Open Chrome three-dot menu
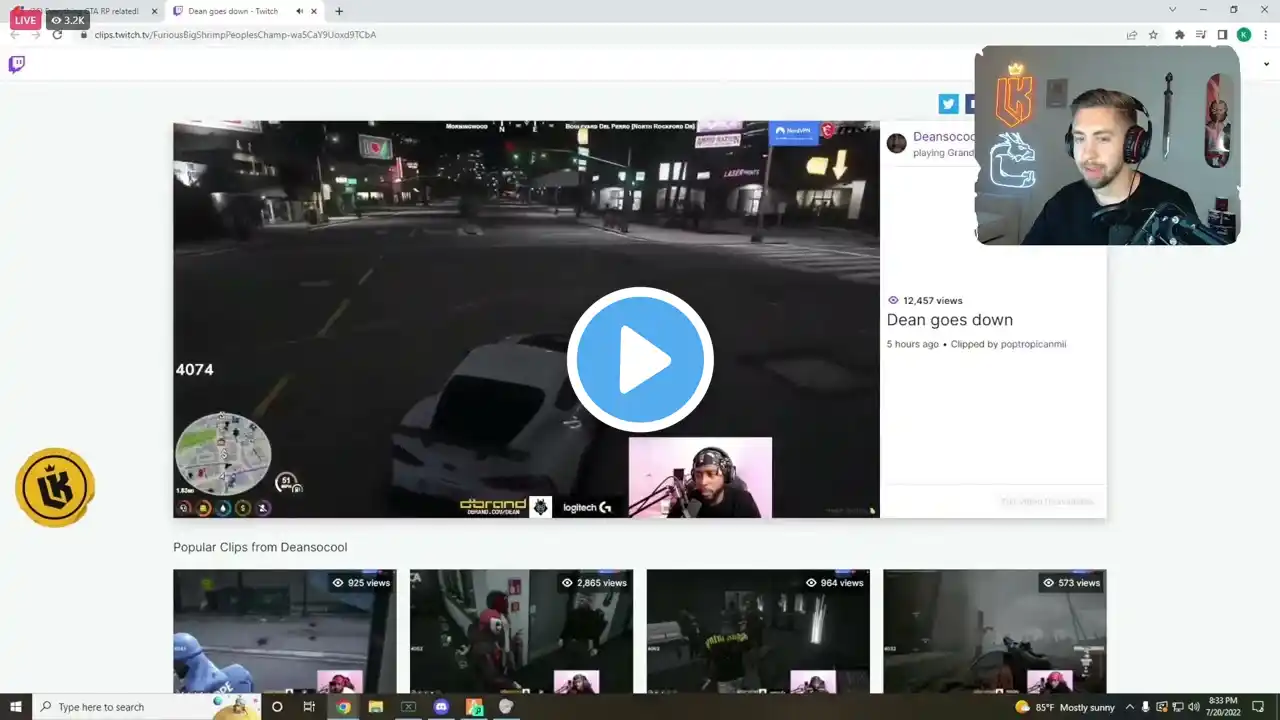This screenshot has width=1280, height=720. (x=1265, y=35)
